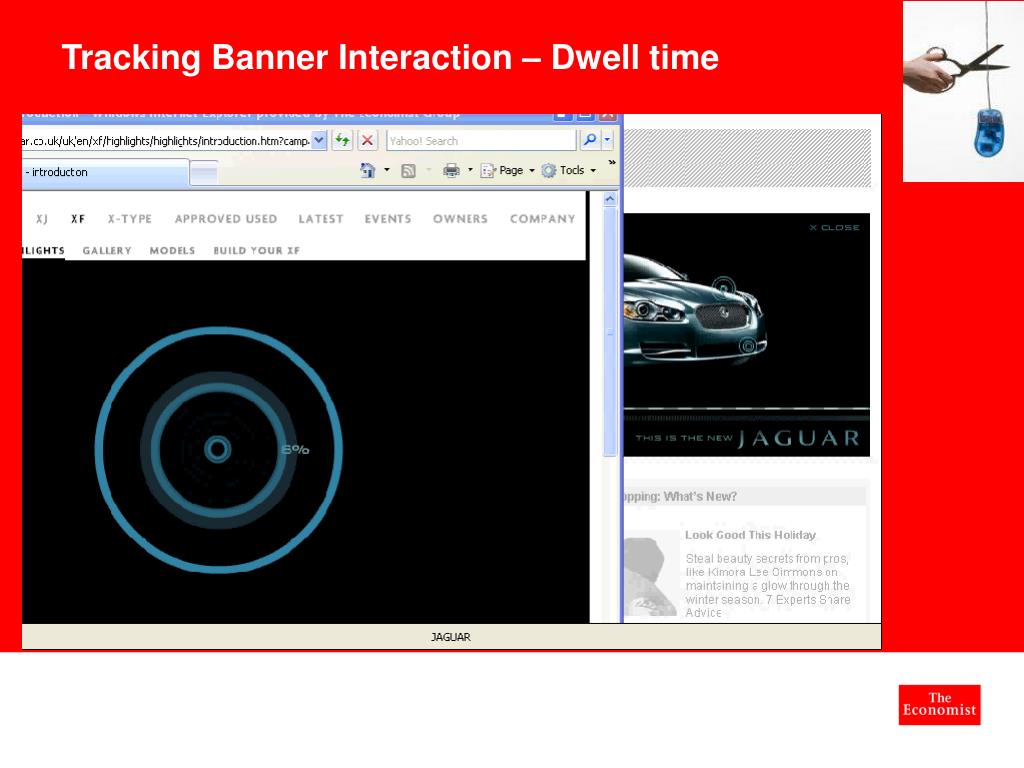The image size is (1024, 768).
Task: Open the XF navigation item
Action: [78, 219]
